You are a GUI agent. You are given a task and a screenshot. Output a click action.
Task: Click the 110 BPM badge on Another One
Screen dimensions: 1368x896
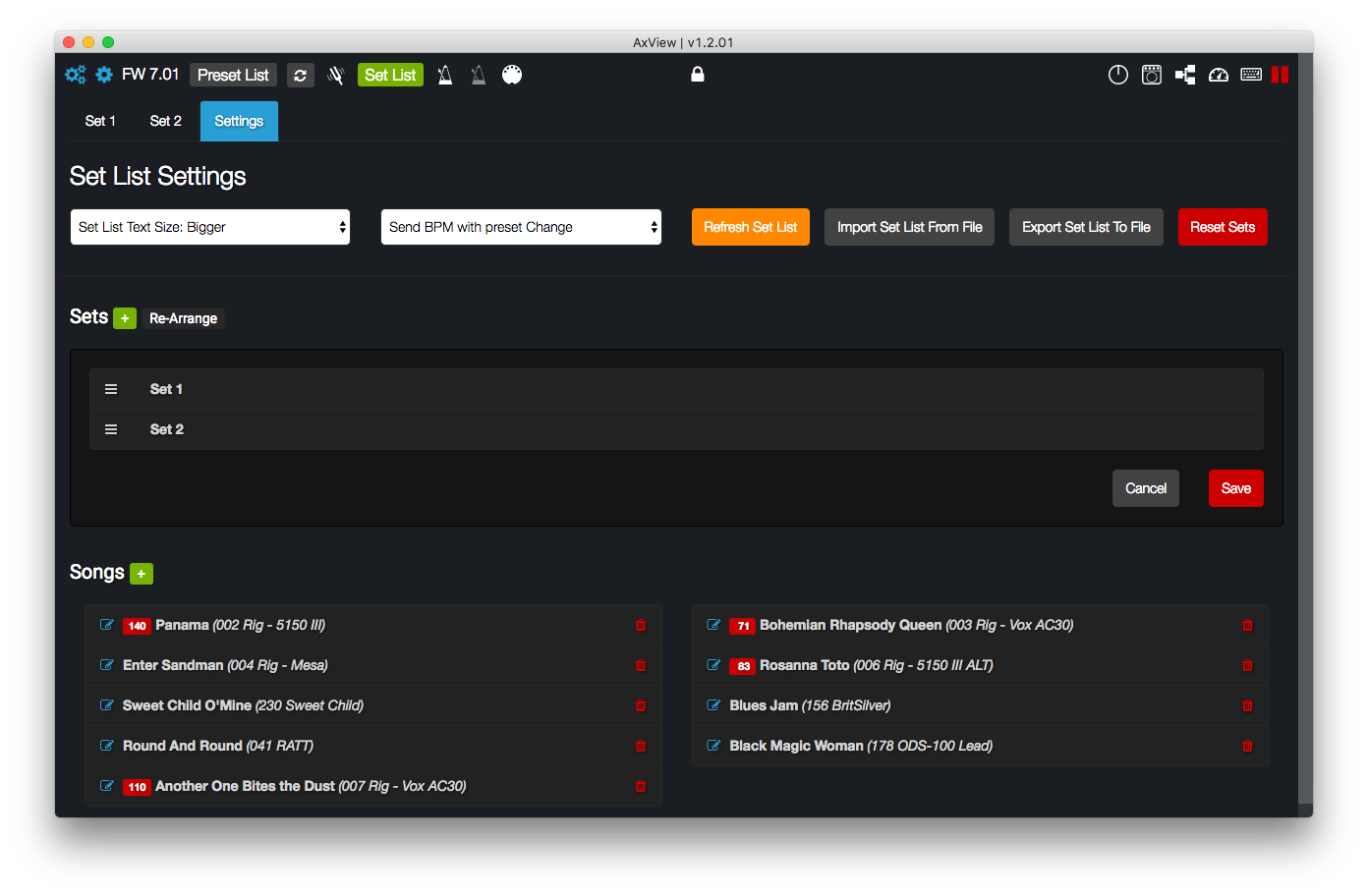click(137, 787)
